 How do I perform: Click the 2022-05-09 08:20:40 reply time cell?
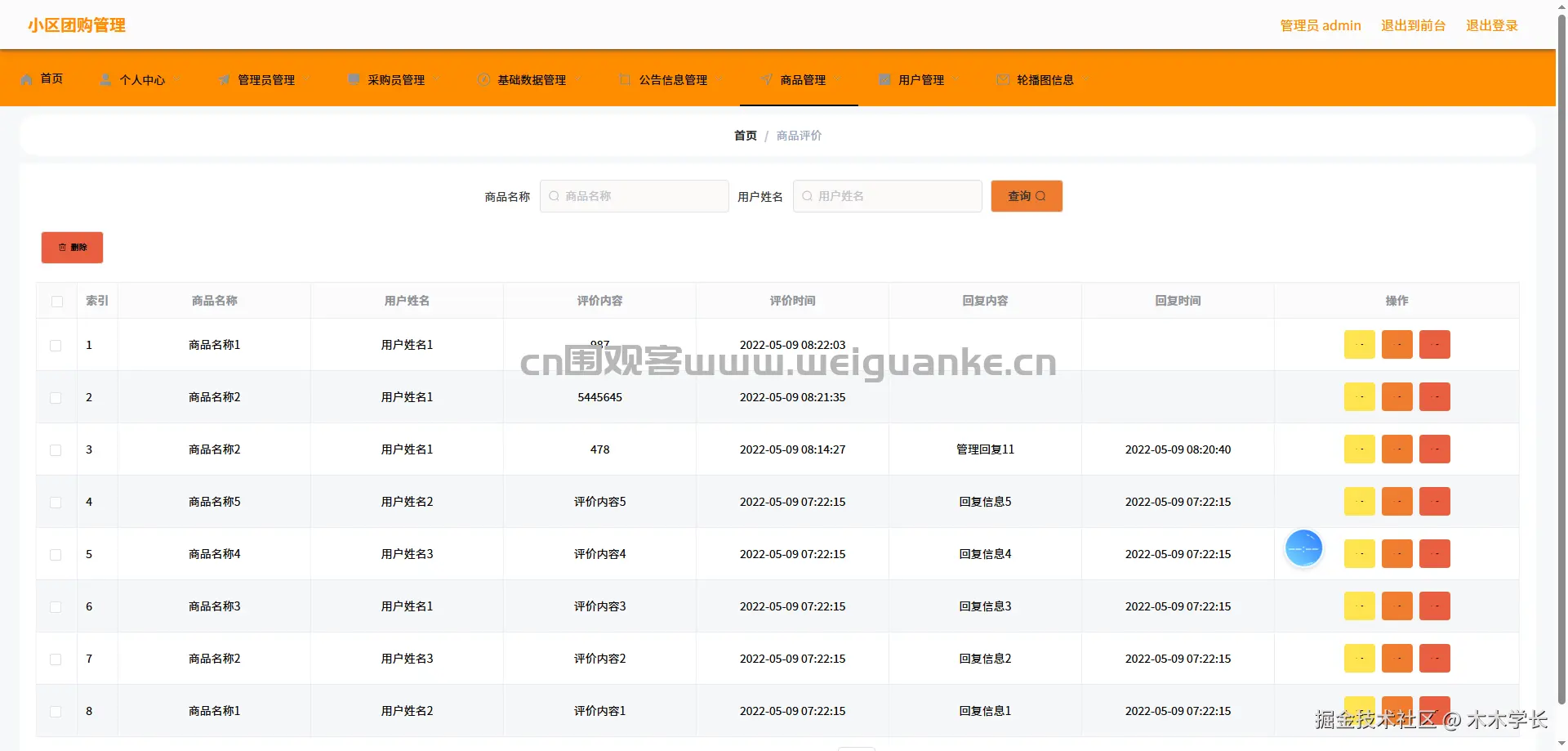[1178, 449]
